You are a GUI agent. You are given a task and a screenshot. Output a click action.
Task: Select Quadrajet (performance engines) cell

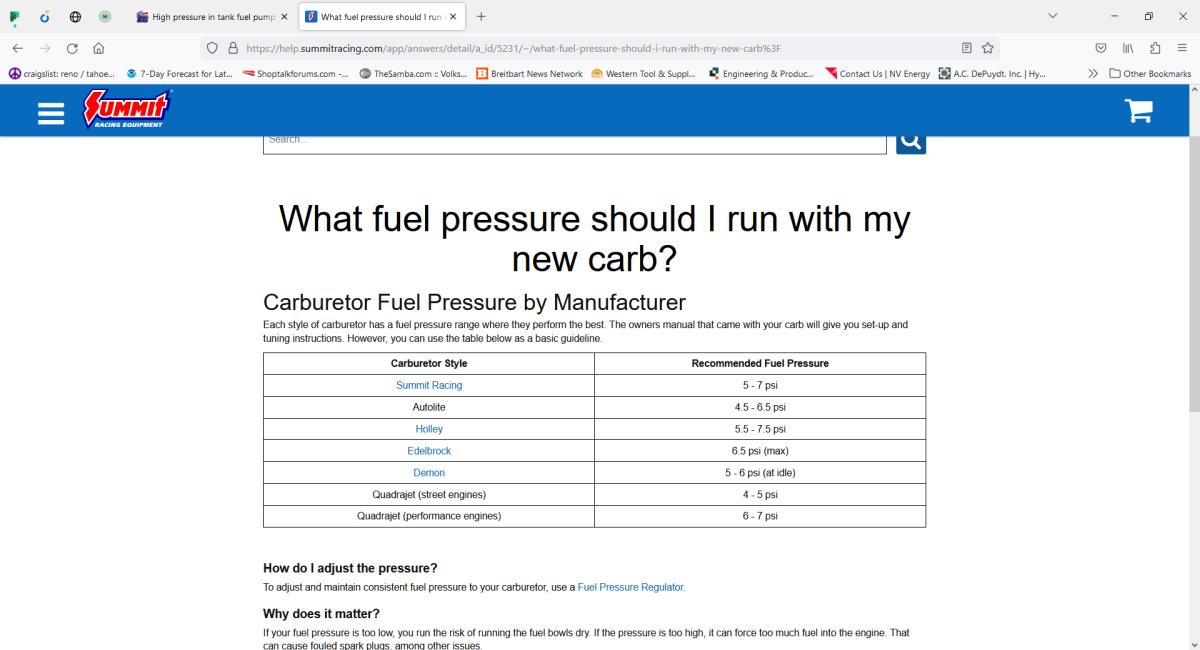(x=429, y=516)
